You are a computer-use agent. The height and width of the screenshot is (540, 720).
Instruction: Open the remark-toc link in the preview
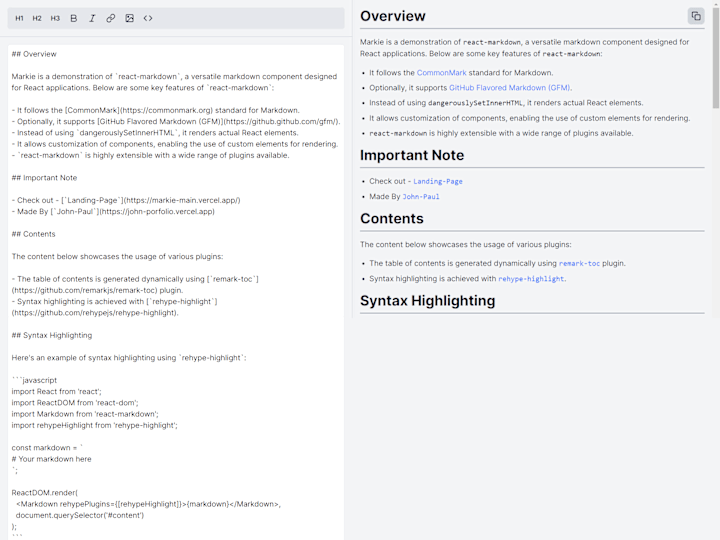point(579,264)
